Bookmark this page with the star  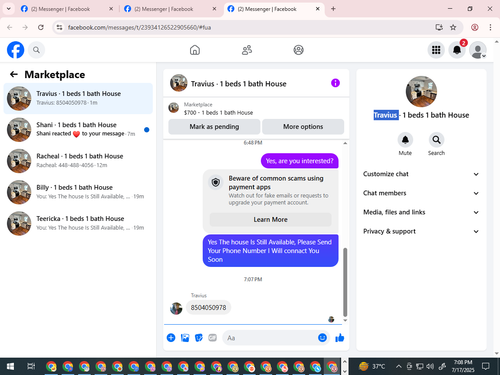[453, 27]
